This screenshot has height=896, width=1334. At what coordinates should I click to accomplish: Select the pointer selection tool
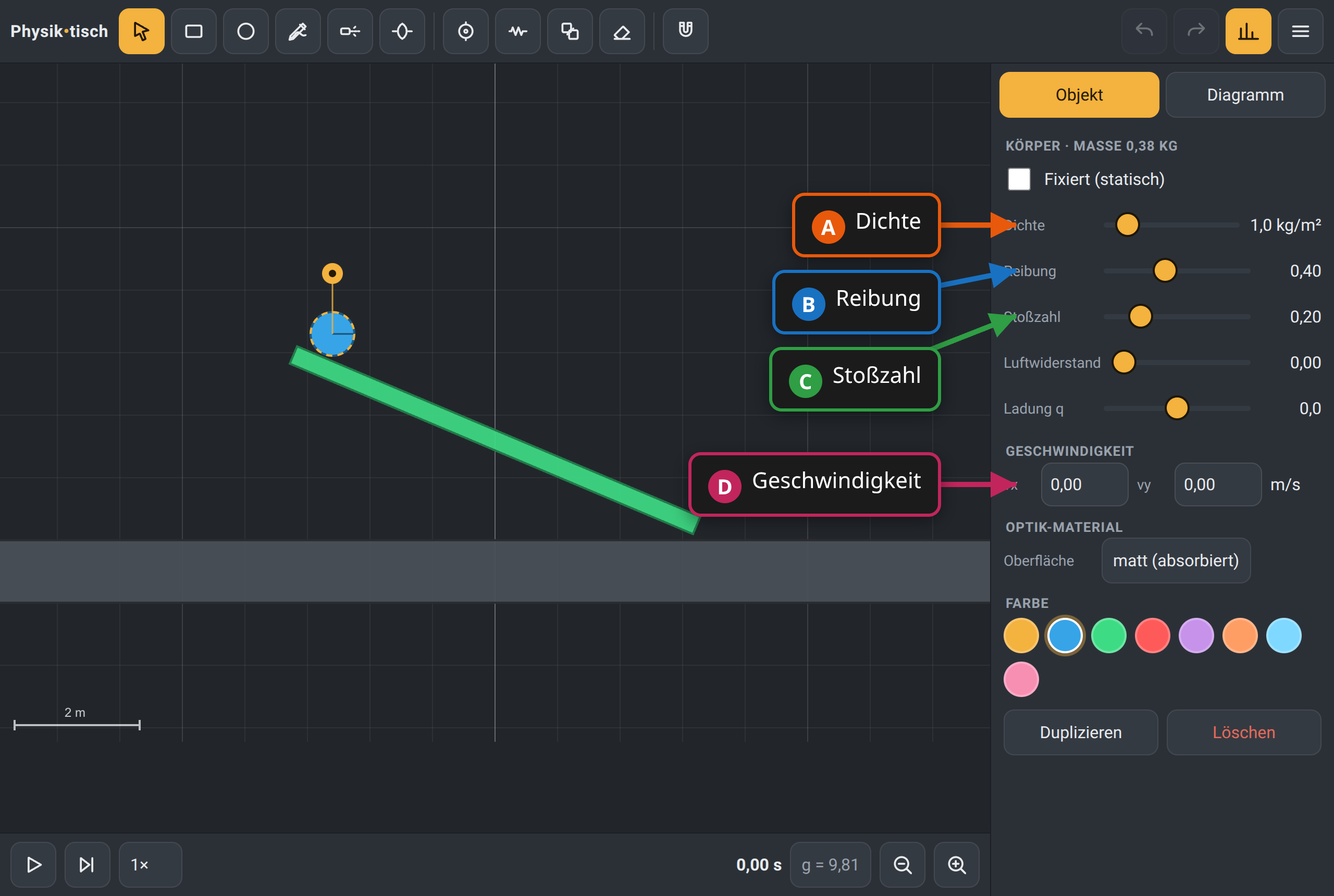coord(141,31)
